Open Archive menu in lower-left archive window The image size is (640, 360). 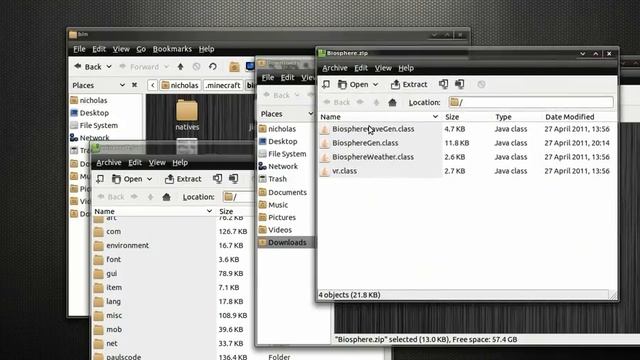[109, 163]
